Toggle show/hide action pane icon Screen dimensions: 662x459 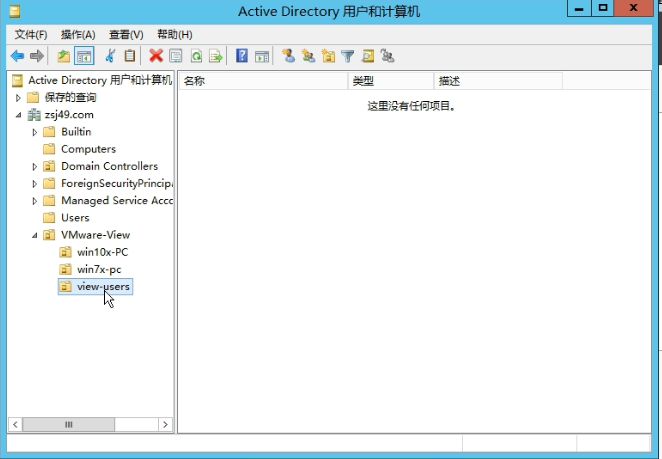pos(262,56)
